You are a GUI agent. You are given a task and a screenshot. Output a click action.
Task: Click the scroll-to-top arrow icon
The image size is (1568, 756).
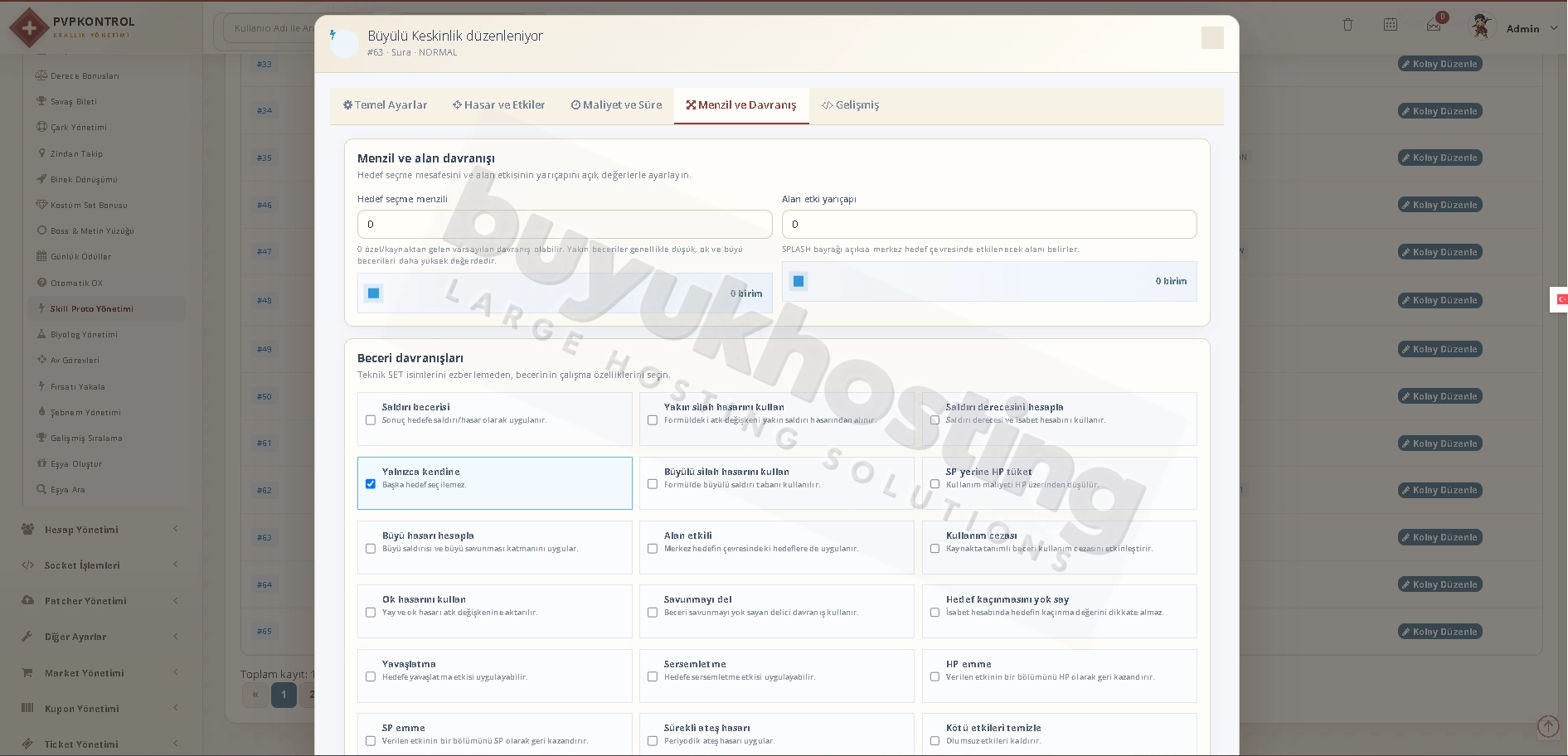click(x=1548, y=726)
